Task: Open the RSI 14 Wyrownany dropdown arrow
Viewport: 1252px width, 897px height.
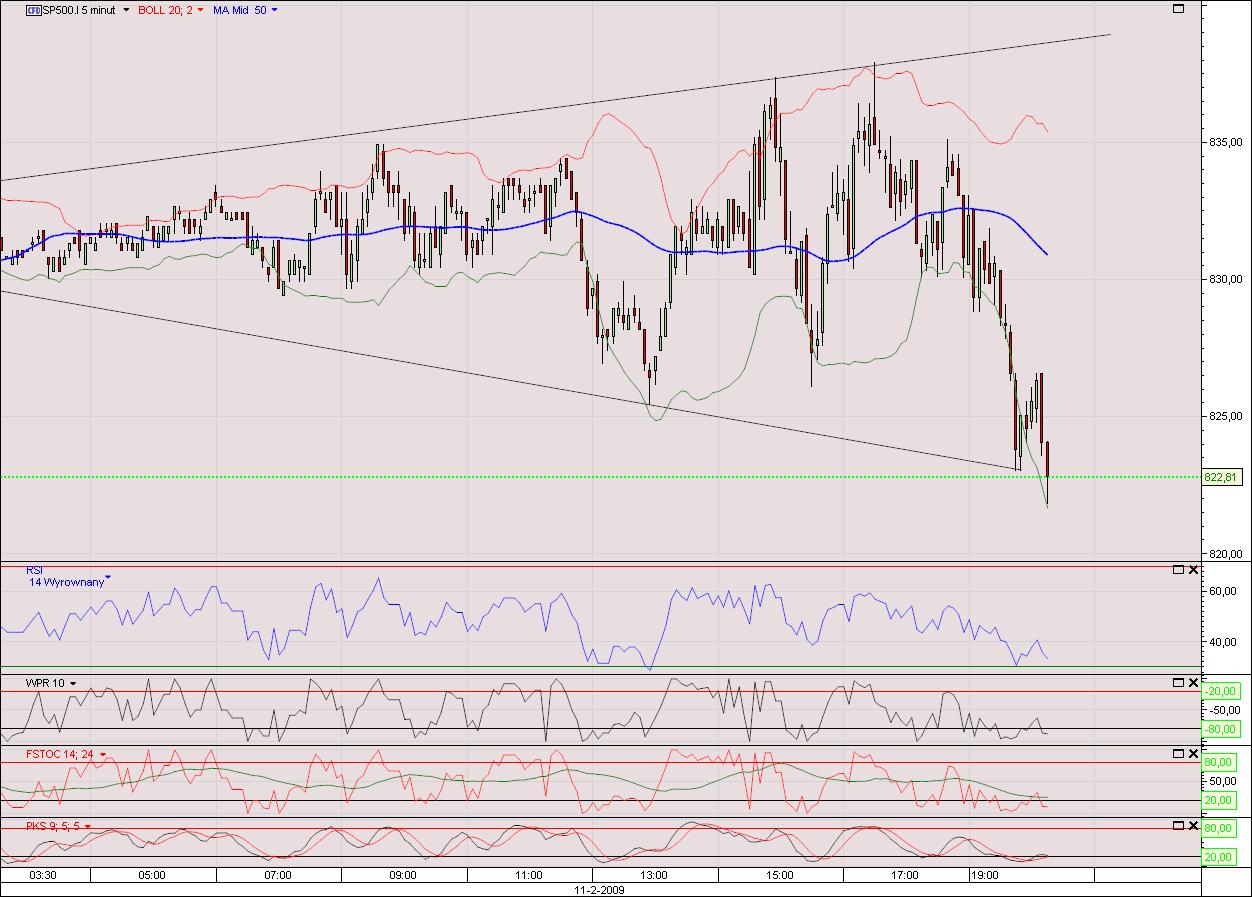Action: tap(108, 579)
